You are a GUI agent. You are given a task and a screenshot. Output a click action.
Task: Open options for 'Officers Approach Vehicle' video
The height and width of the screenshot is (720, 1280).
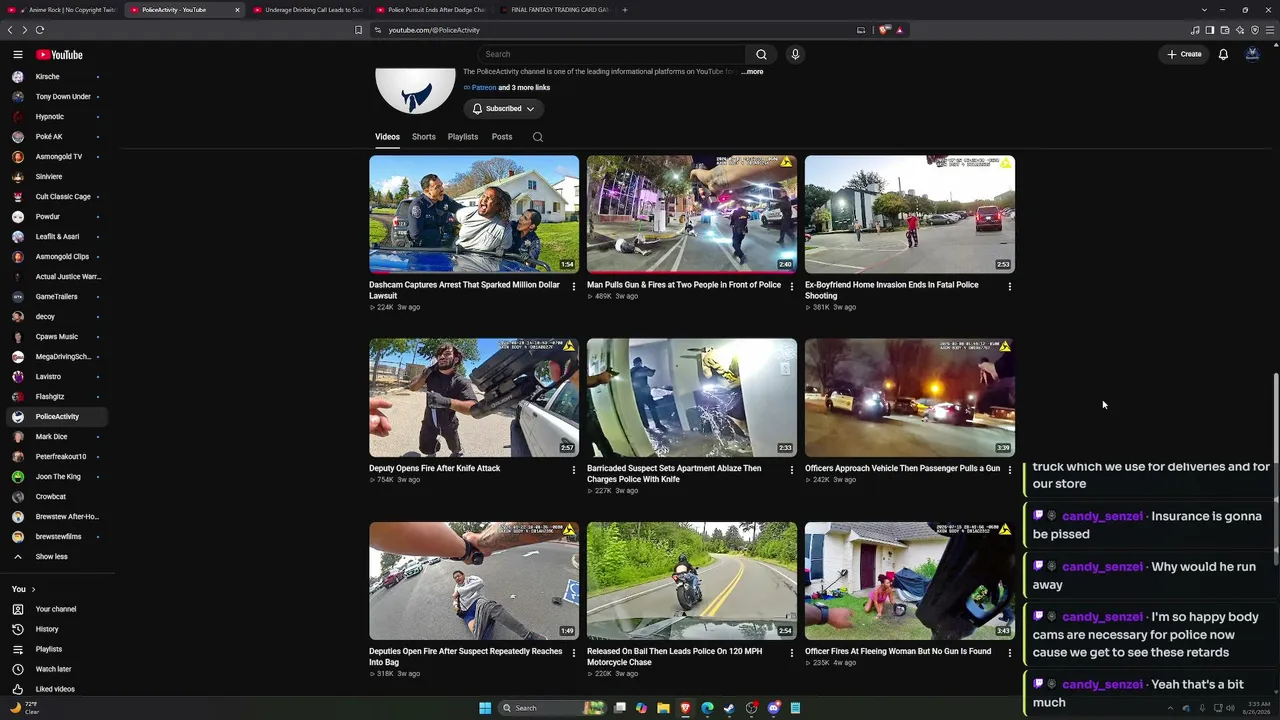(x=1010, y=470)
